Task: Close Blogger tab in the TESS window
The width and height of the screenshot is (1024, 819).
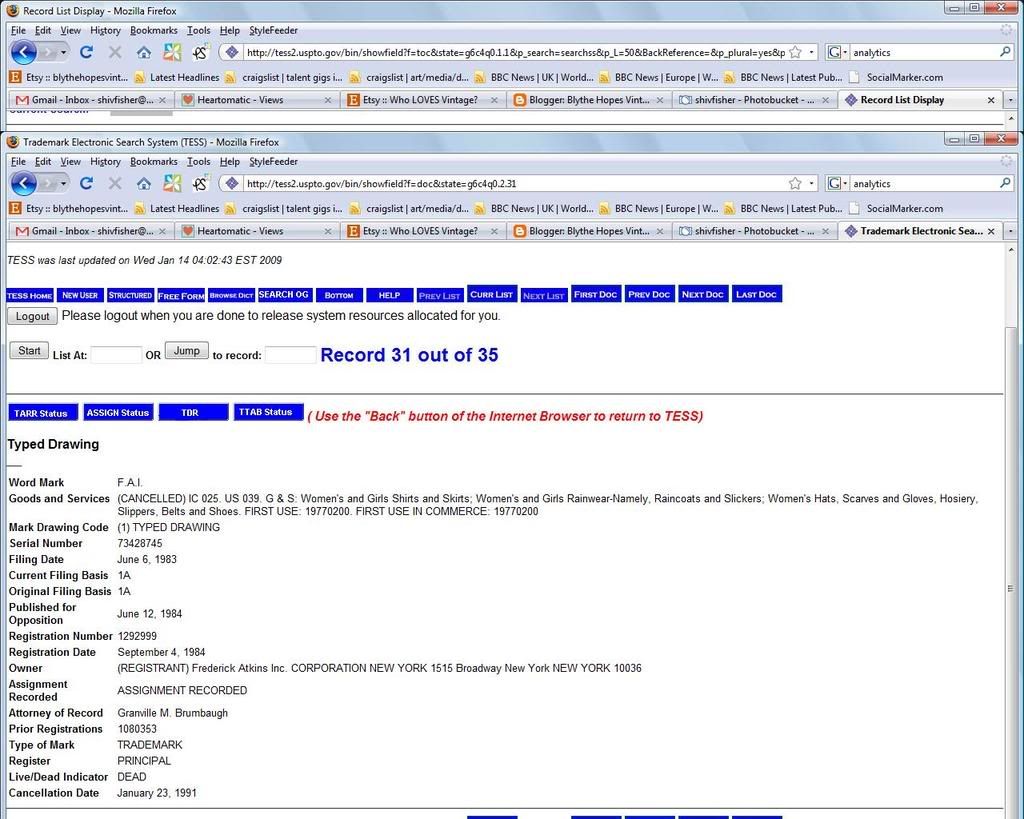Action: coord(660,231)
